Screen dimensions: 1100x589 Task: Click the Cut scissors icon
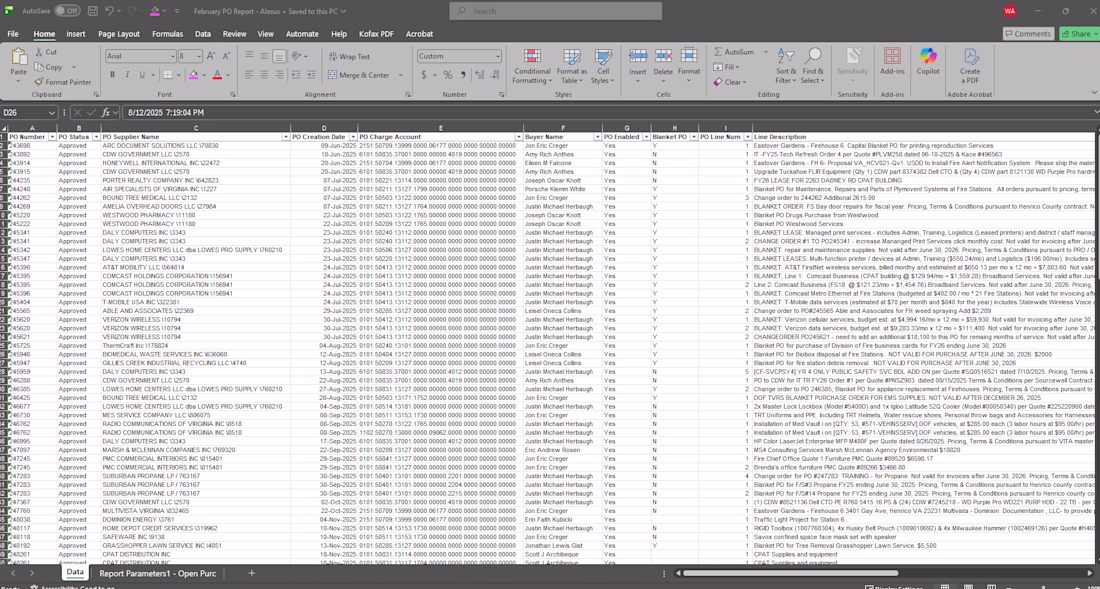point(39,52)
